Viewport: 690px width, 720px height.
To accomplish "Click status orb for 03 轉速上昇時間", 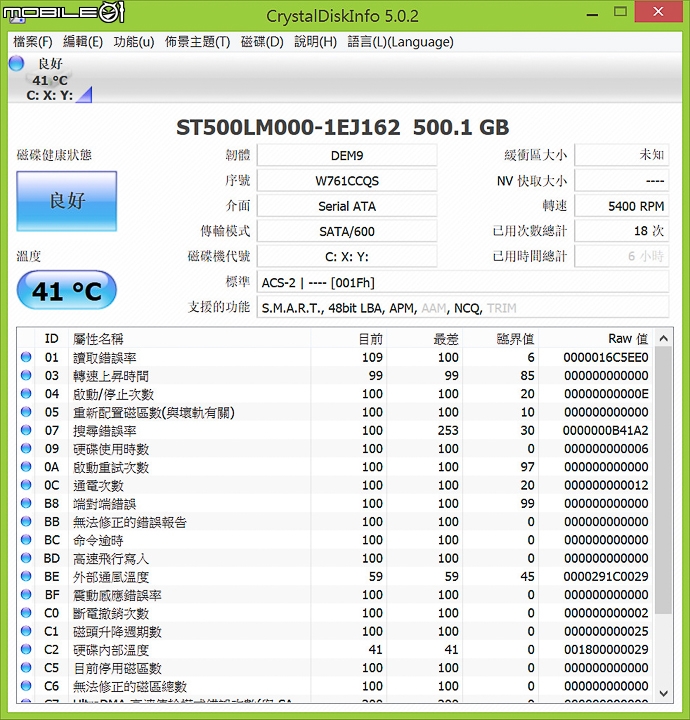I will point(26,375).
